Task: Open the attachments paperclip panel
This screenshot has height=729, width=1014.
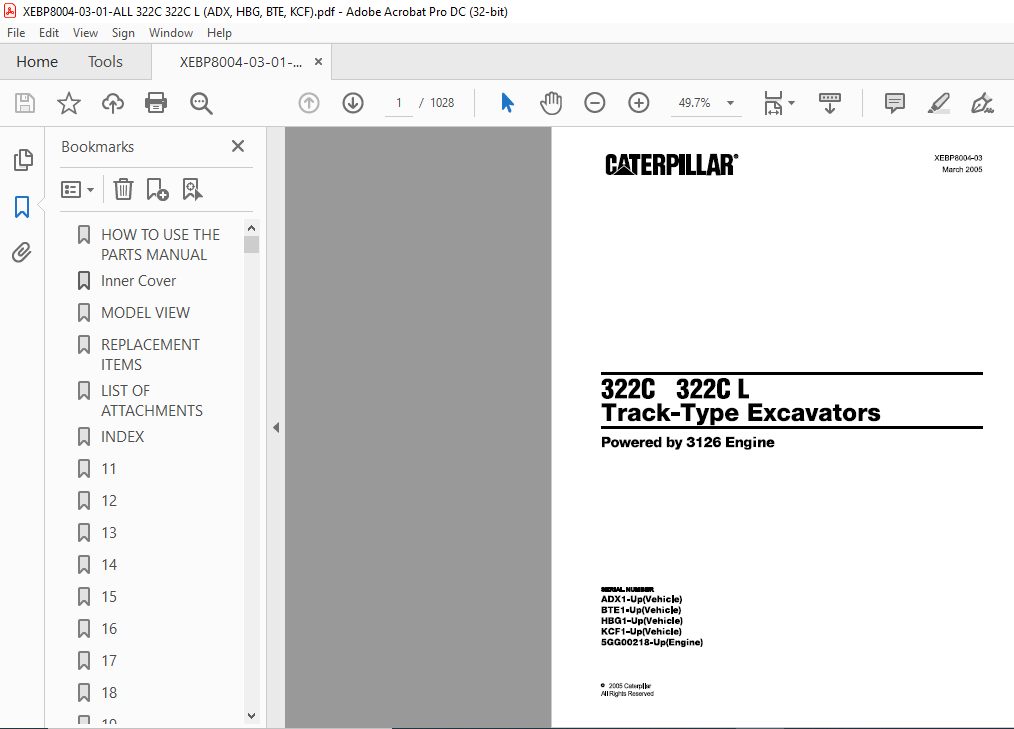Action: 22,252
